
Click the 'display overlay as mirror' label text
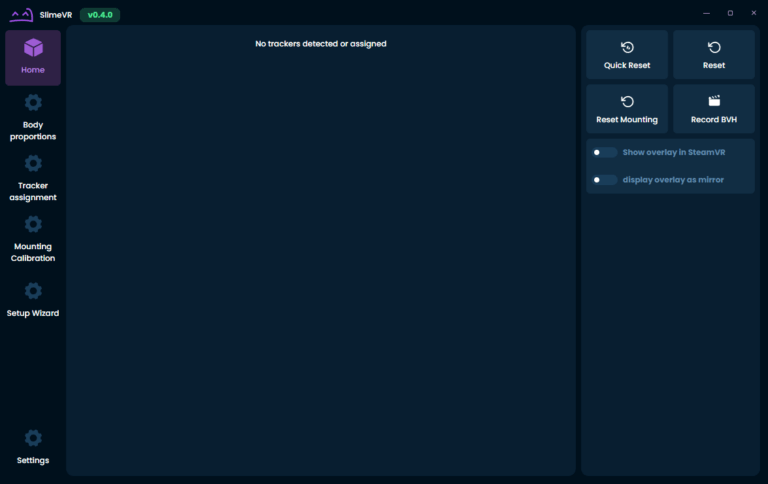pos(673,180)
